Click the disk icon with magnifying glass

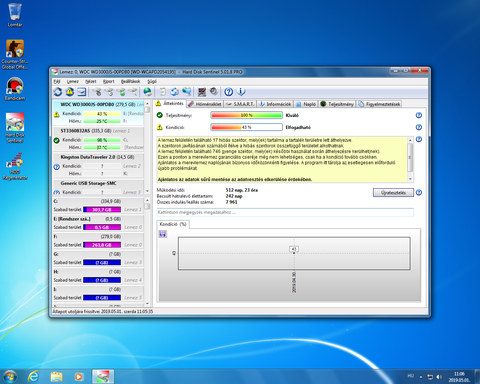(x=133, y=92)
